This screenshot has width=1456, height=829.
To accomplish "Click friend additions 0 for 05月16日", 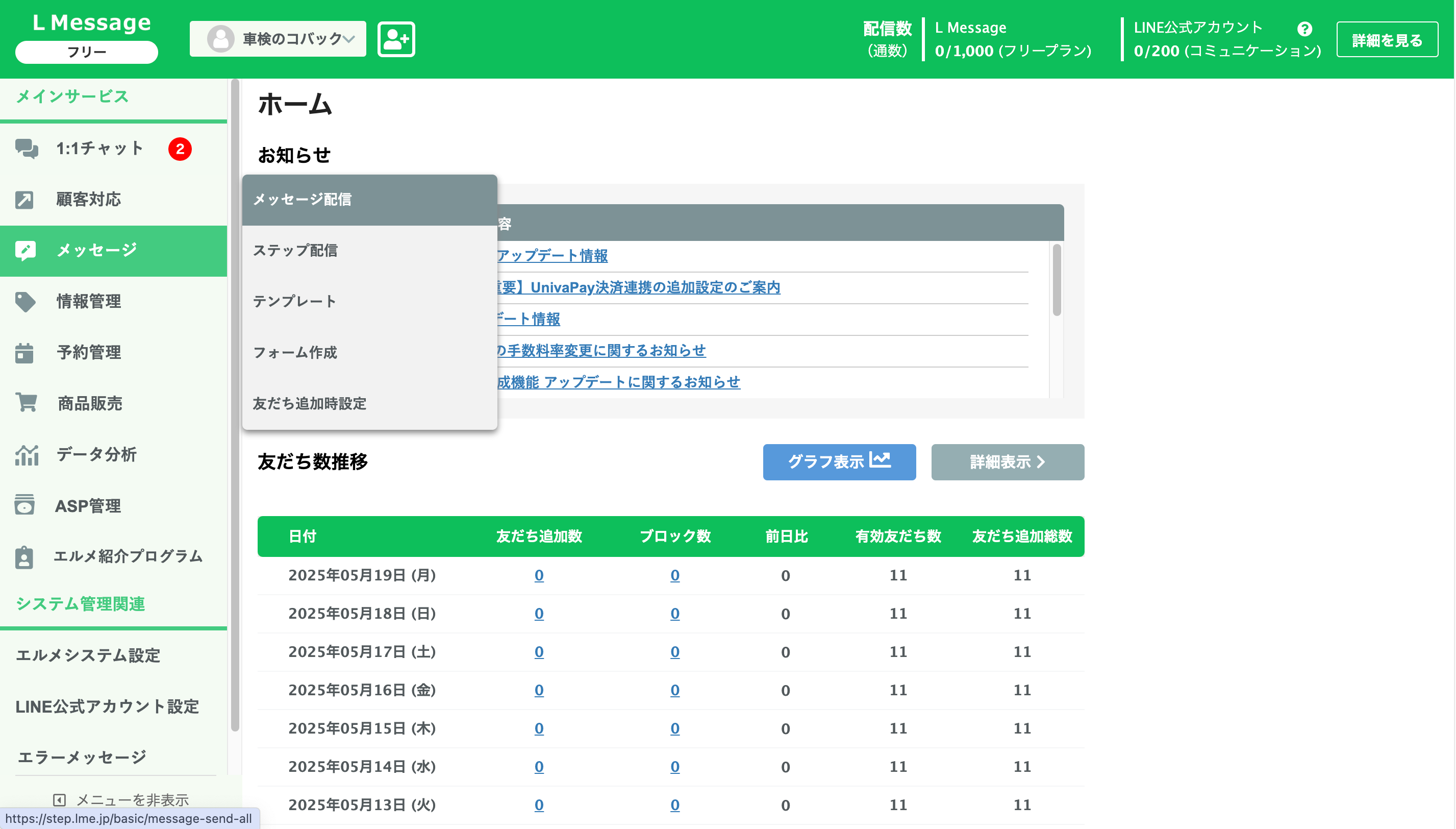I will [539, 690].
